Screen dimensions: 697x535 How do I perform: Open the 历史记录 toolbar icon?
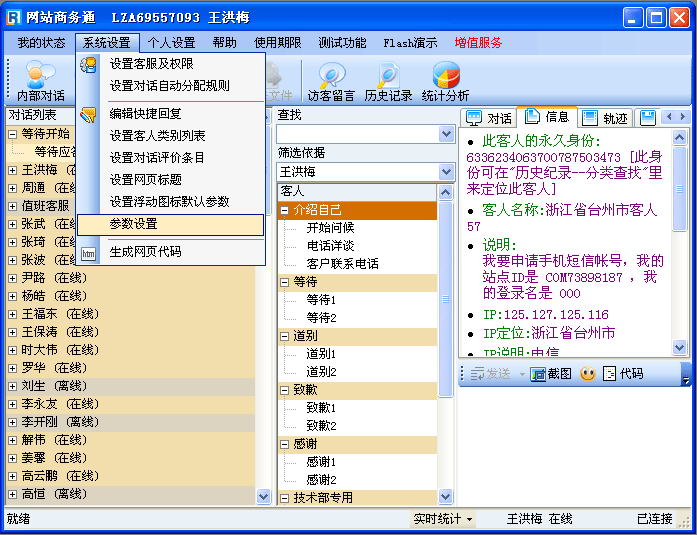click(388, 80)
